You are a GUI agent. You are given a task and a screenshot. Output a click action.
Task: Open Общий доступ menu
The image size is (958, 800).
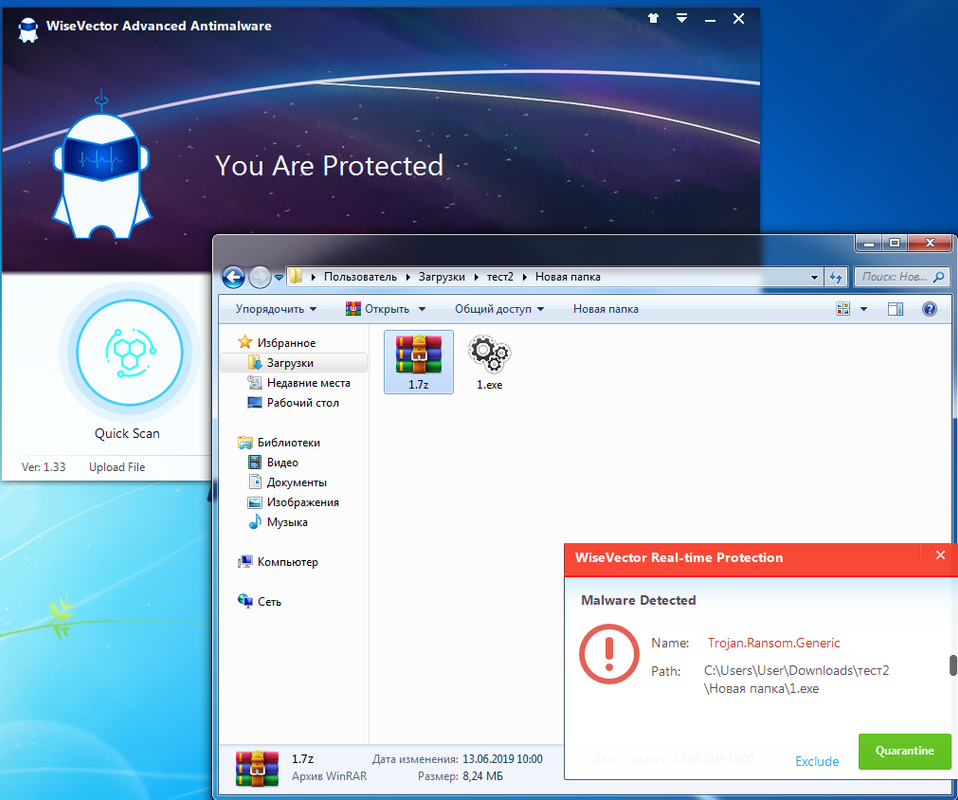pos(499,309)
